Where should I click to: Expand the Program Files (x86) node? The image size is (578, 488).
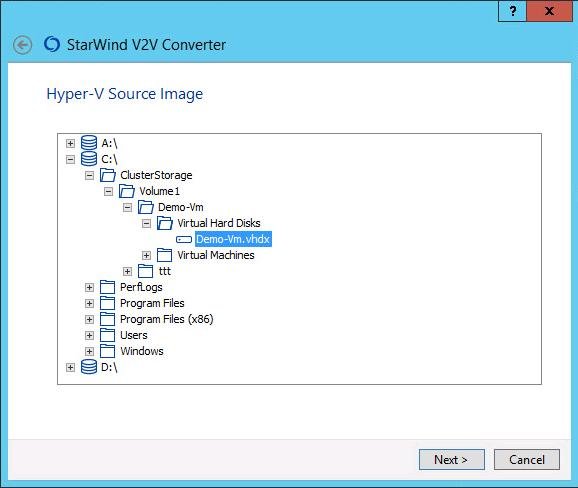[x=90, y=320]
